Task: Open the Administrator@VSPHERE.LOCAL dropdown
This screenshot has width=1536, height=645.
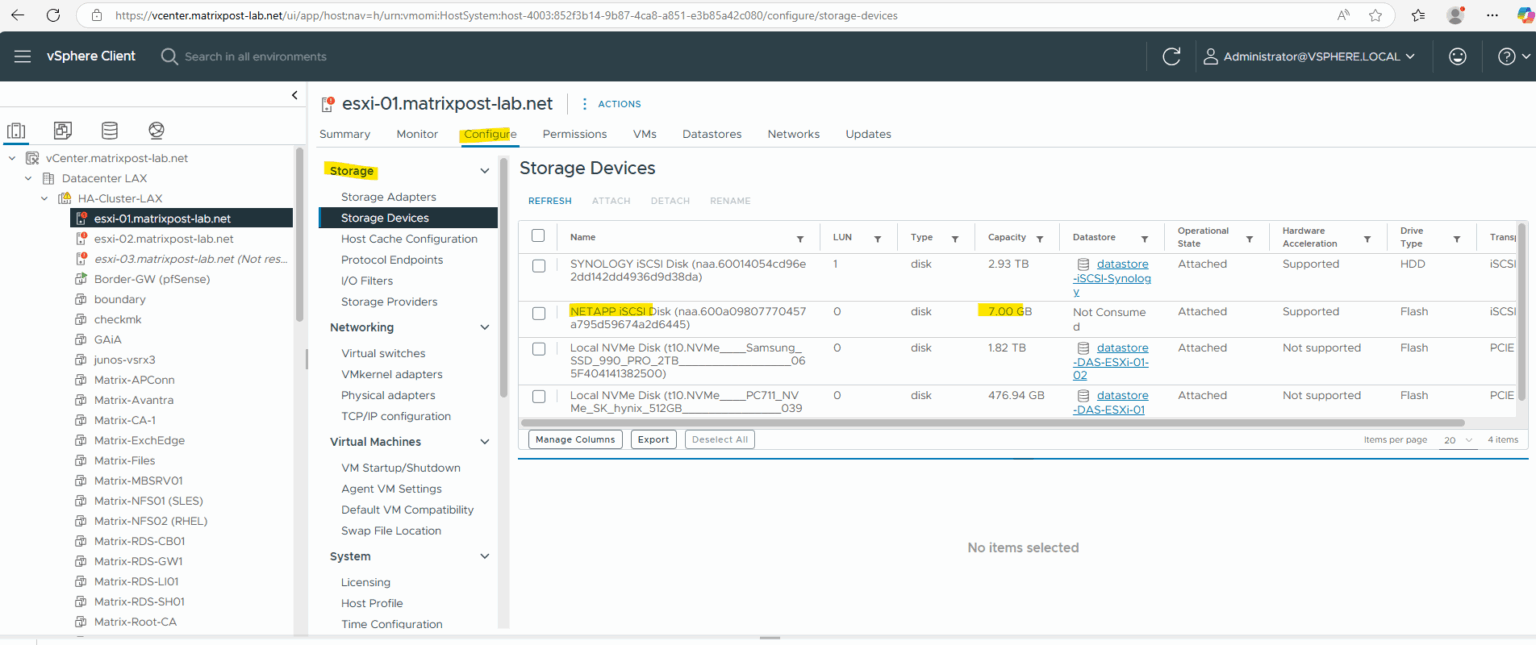Action: point(1310,56)
